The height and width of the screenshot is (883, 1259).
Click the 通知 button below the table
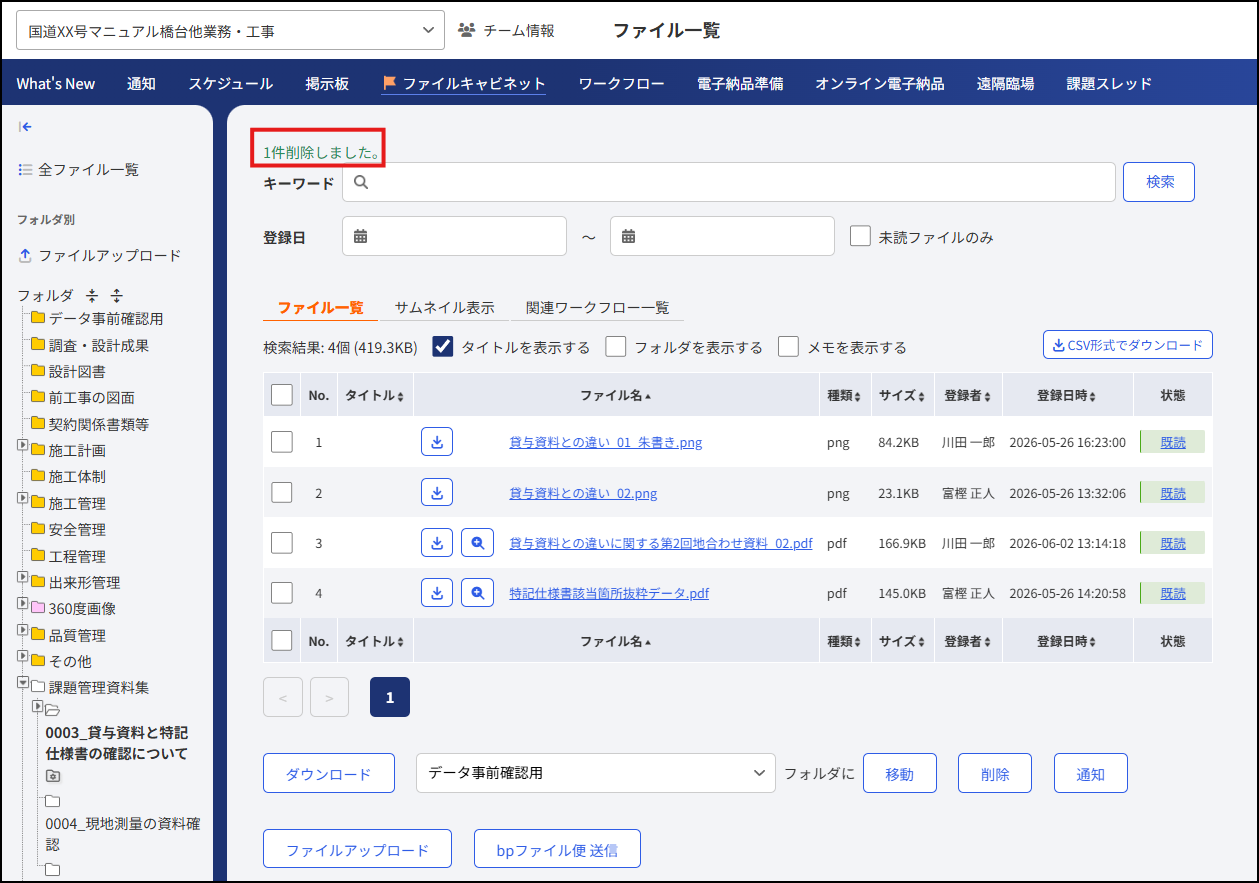click(1090, 774)
